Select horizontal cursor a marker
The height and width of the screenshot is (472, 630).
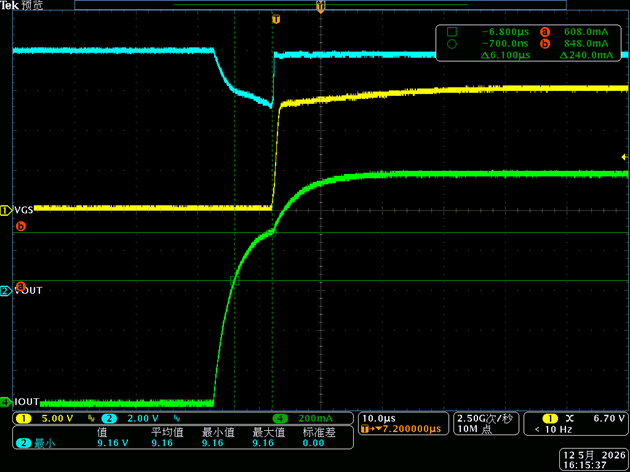point(20,286)
